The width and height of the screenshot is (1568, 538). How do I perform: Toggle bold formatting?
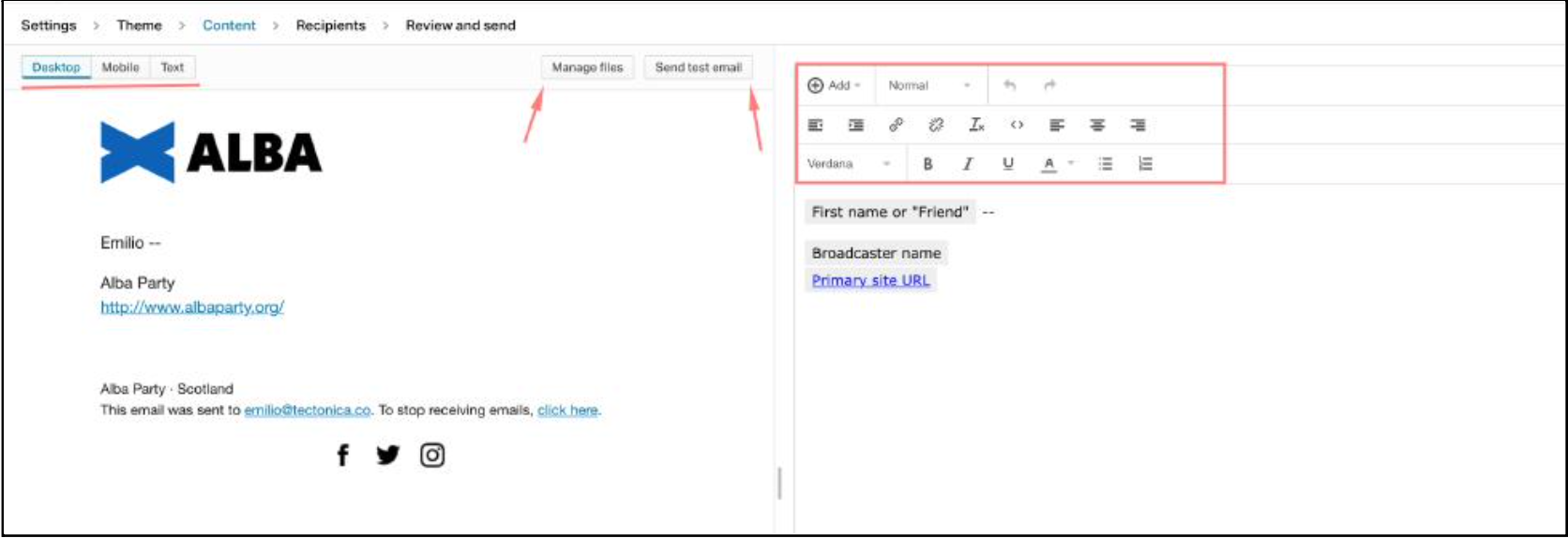click(x=927, y=164)
